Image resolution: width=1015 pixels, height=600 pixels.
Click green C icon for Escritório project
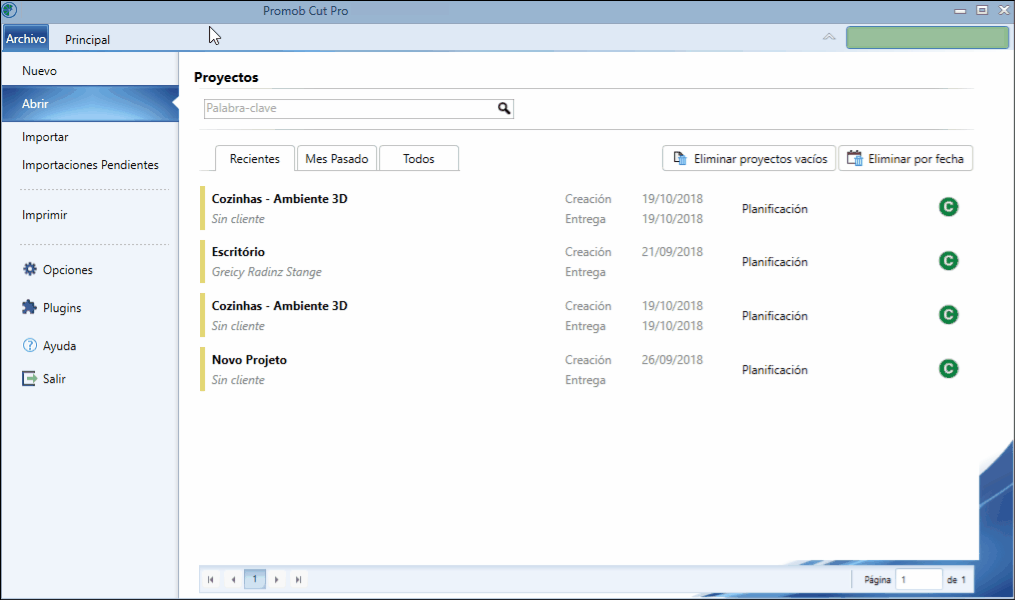pos(948,261)
